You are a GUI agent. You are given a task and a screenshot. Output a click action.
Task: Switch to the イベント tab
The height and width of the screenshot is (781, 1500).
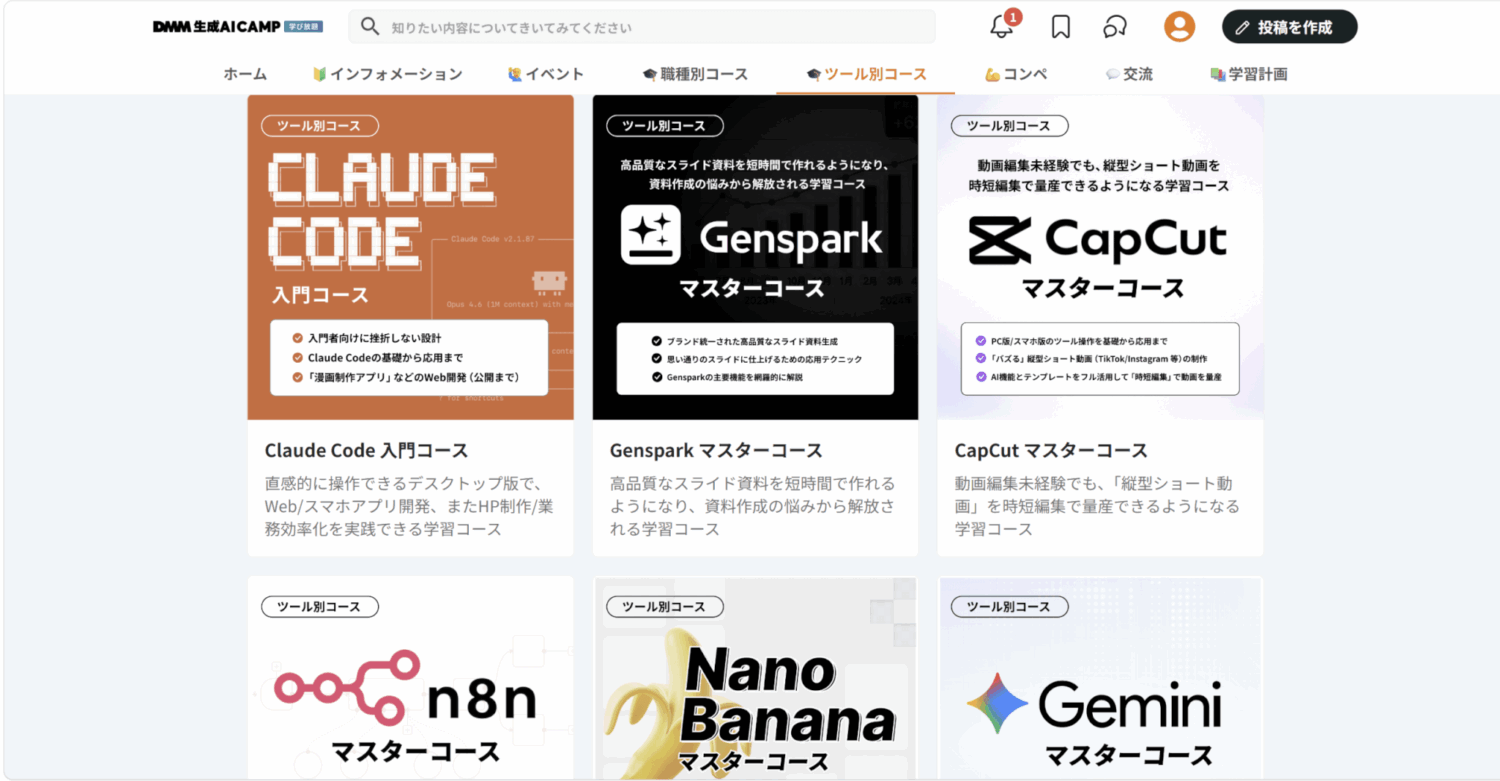point(546,74)
